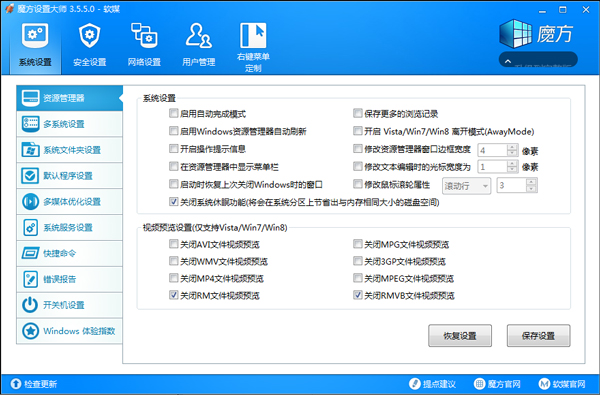Click 检查更新 arrow icon

pyautogui.click(x=16, y=384)
